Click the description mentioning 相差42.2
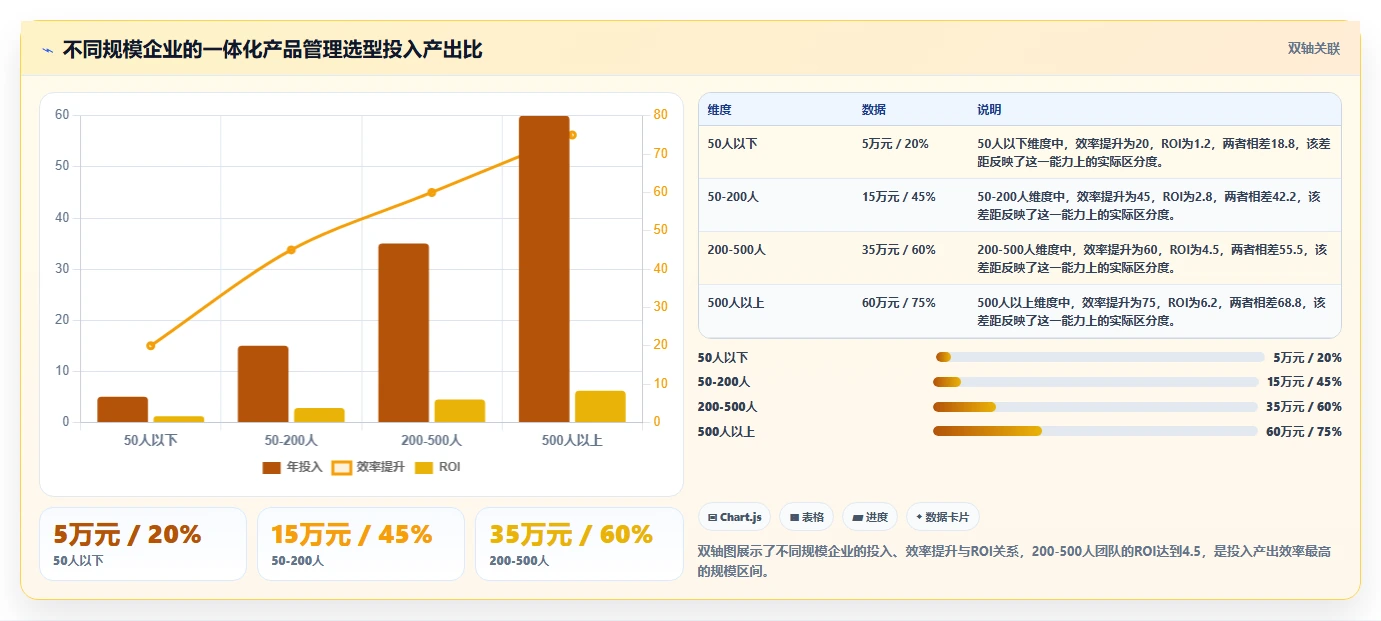This screenshot has height=621, width=1381. (x=1149, y=205)
